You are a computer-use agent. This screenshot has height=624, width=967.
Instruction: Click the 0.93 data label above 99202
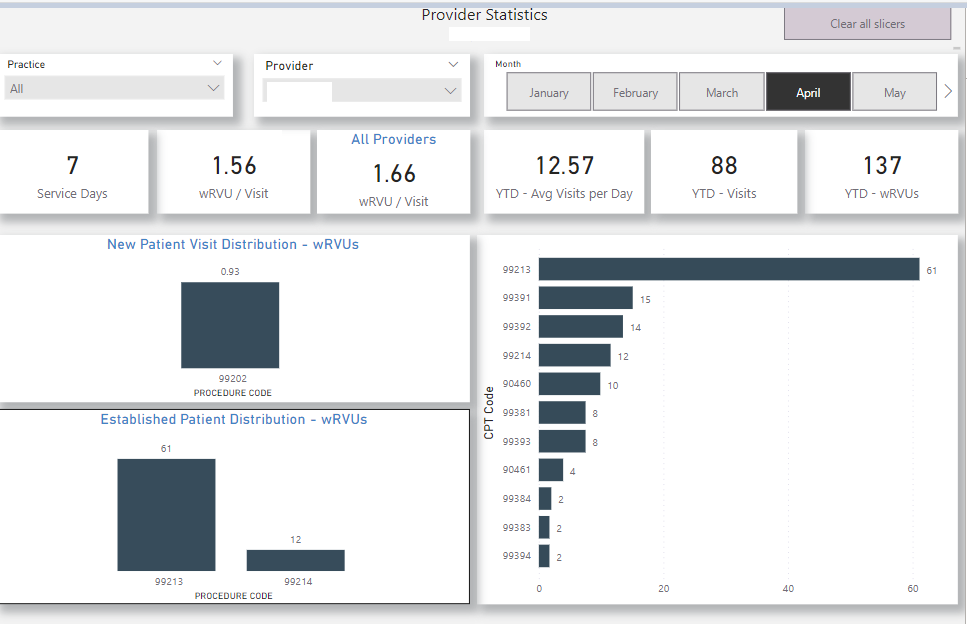pos(230,271)
